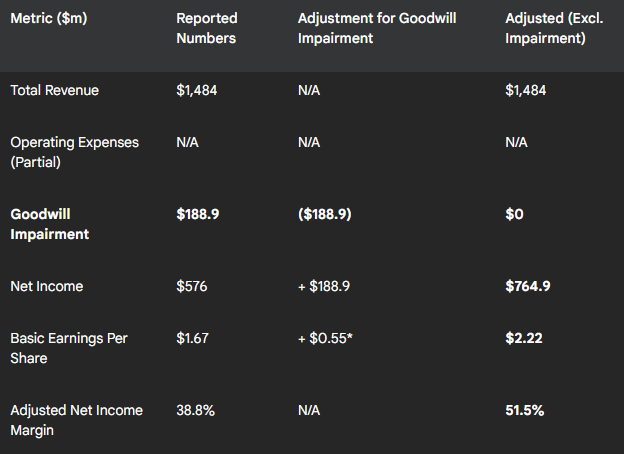Select Adjusted (Excl. Impairment) column header
Screen dimensions: 624x454
click(554, 28)
